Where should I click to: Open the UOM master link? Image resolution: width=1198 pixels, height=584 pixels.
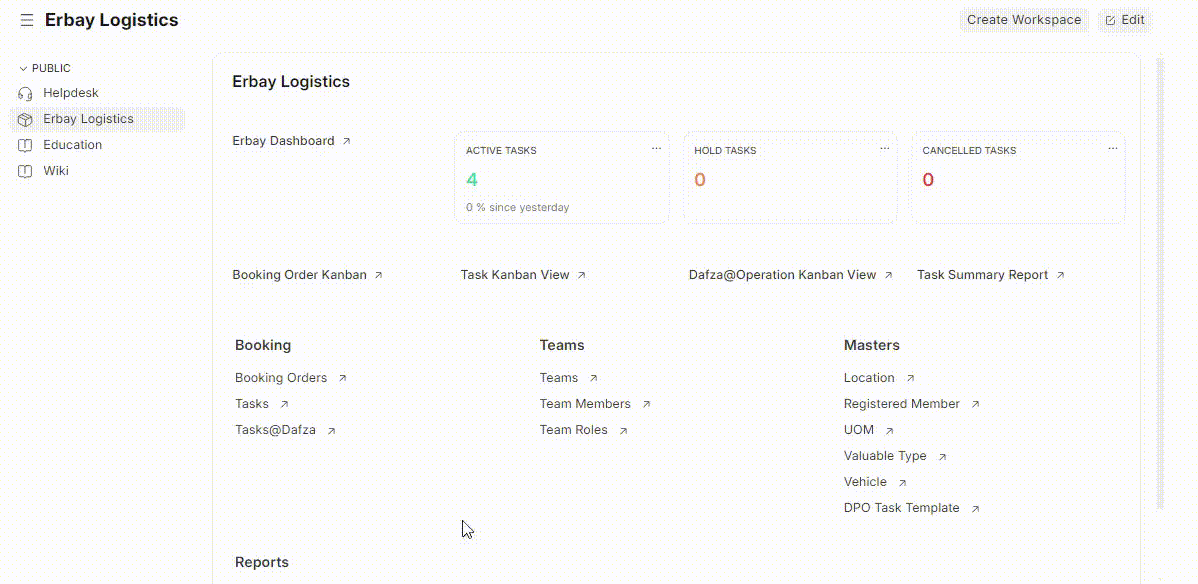(859, 430)
